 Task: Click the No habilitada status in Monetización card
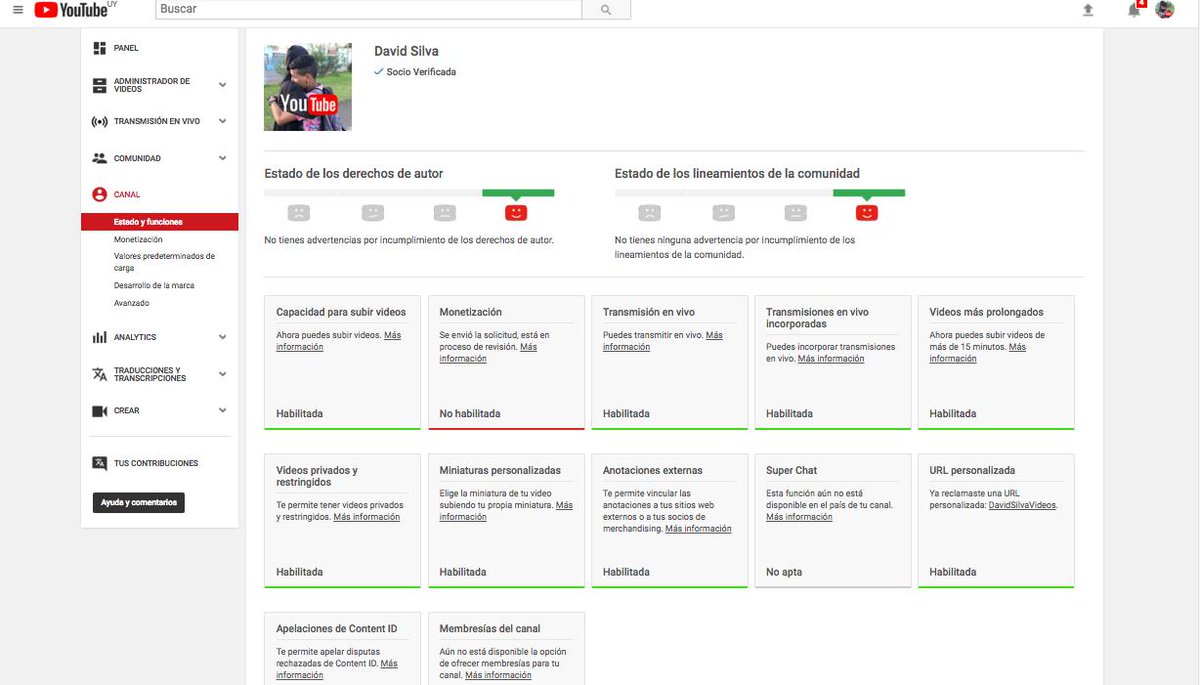coord(470,414)
